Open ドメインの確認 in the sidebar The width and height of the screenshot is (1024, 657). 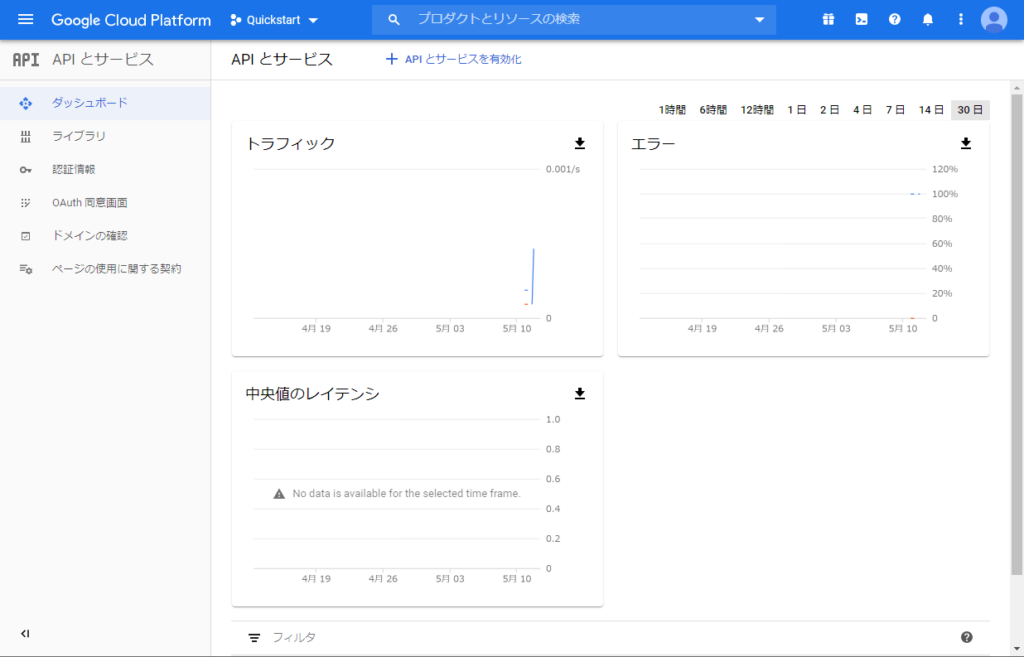[105, 236]
